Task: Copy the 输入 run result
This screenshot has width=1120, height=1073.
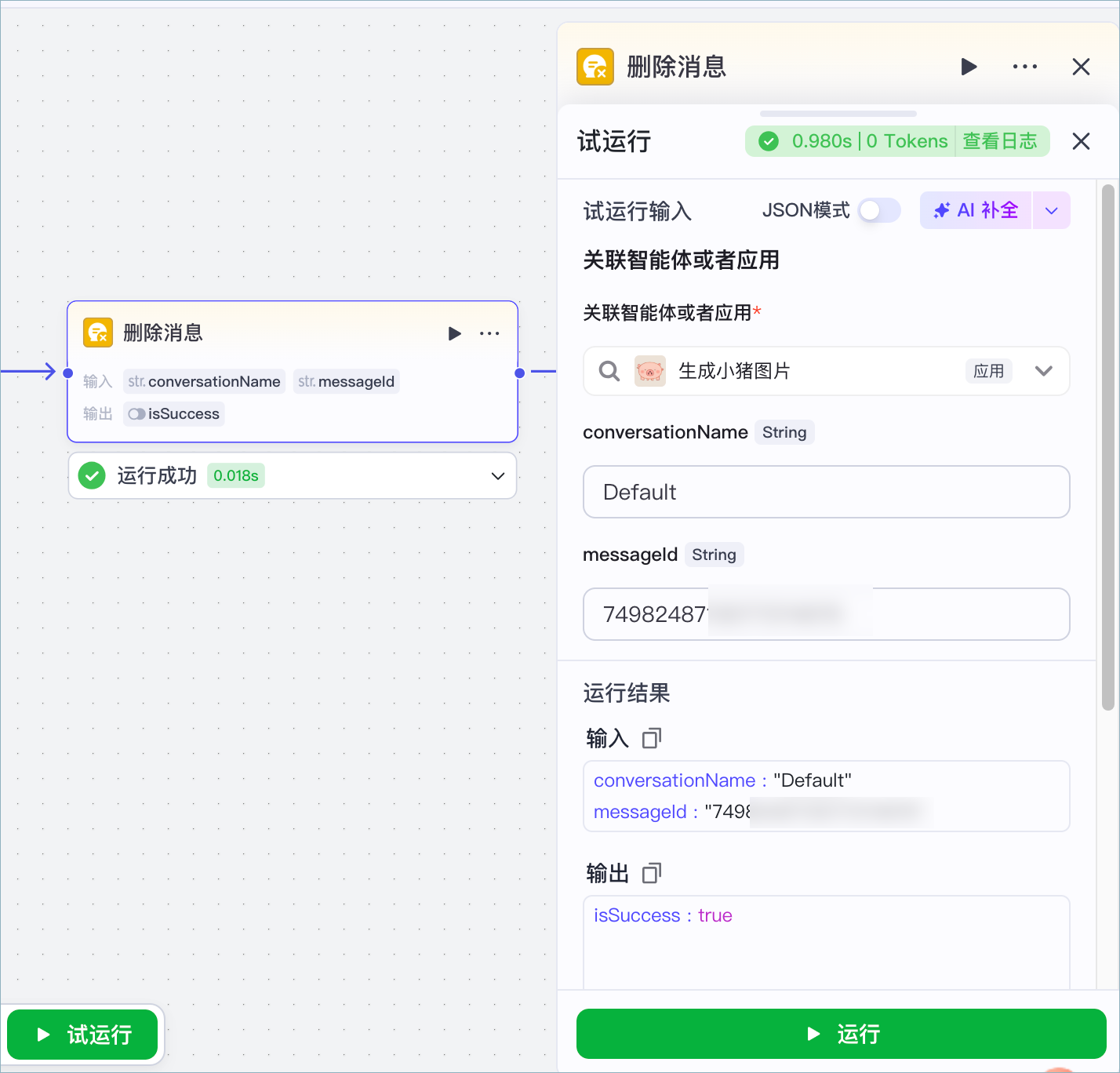Action: tap(652, 738)
